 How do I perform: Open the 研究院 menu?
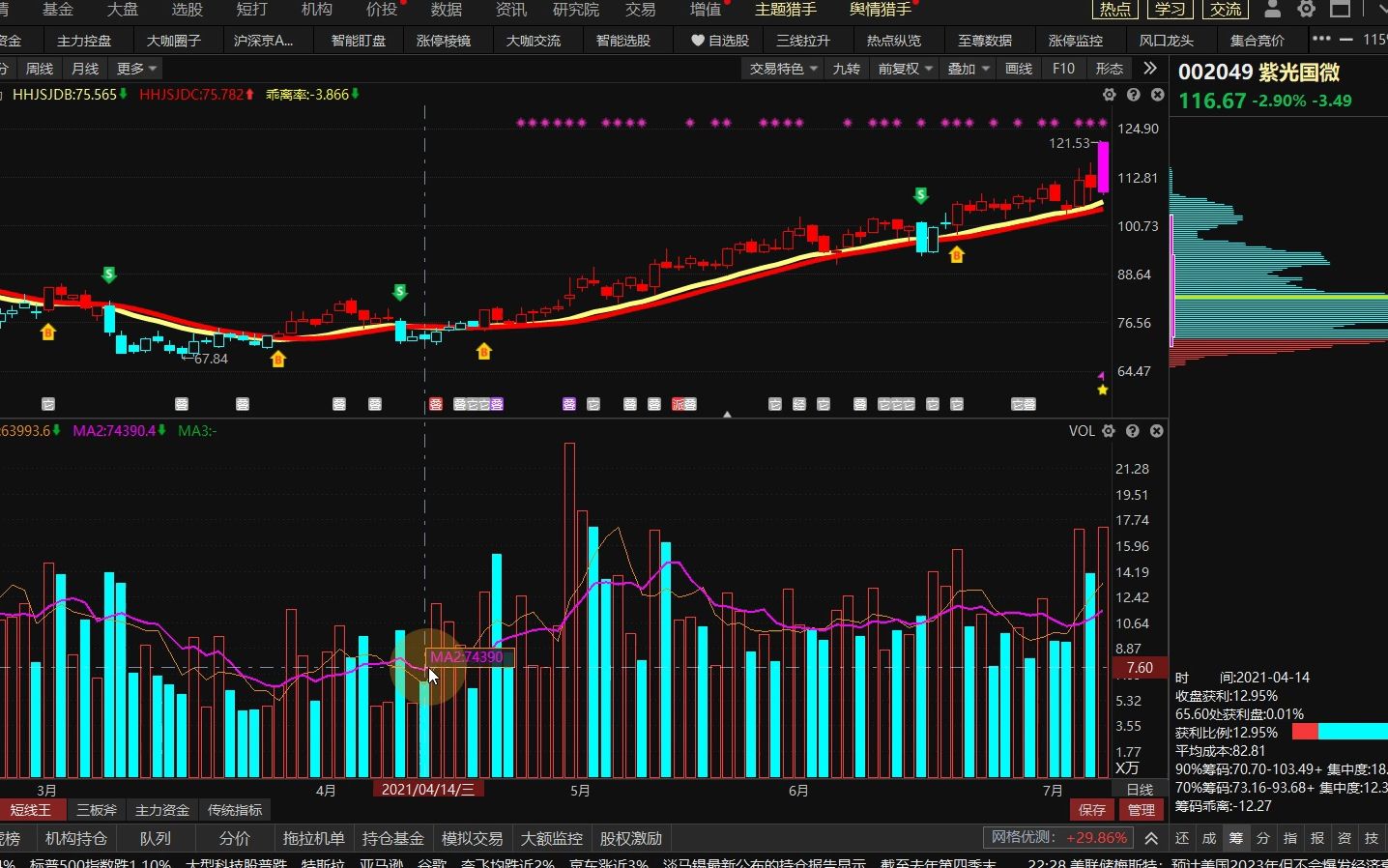(x=576, y=10)
